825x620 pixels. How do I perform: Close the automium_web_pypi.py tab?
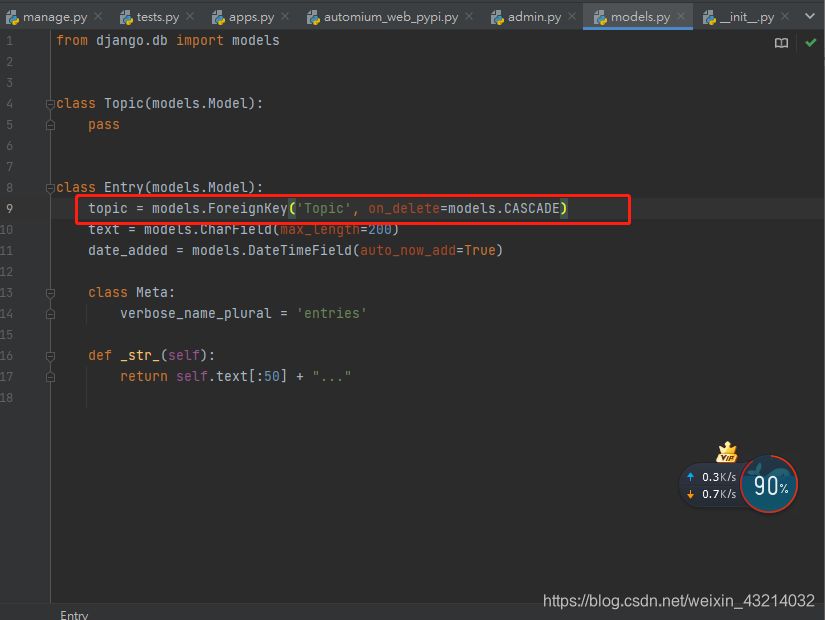coord(469,16)
